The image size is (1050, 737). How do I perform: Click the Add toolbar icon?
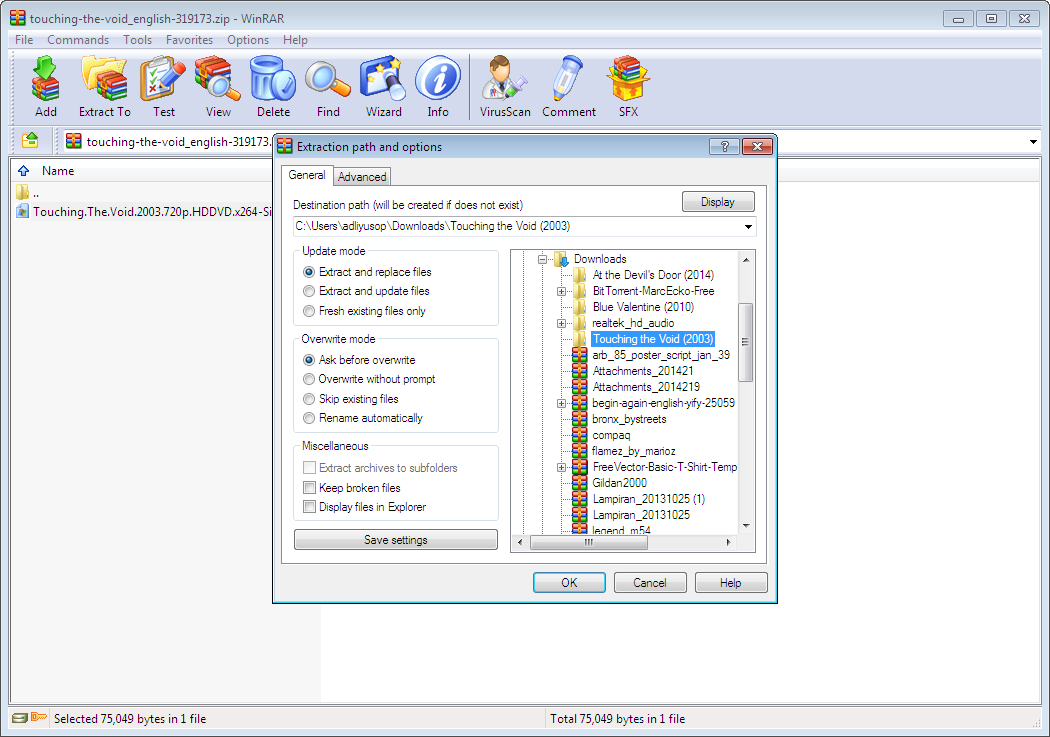(x=46, y=87)
